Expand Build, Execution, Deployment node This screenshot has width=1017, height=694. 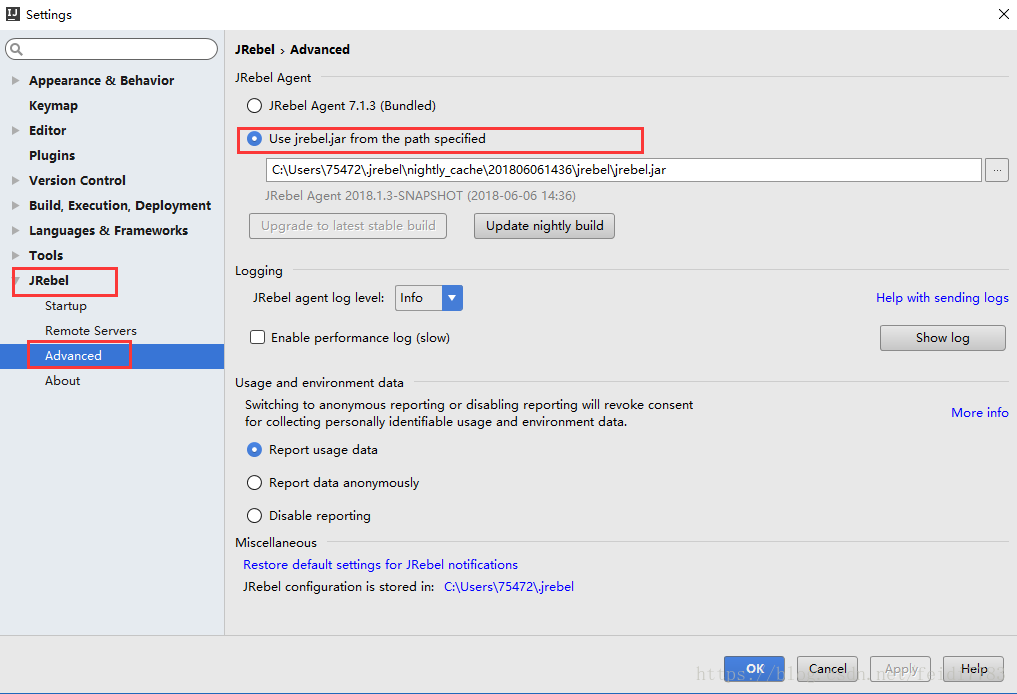tap(15, 206)
